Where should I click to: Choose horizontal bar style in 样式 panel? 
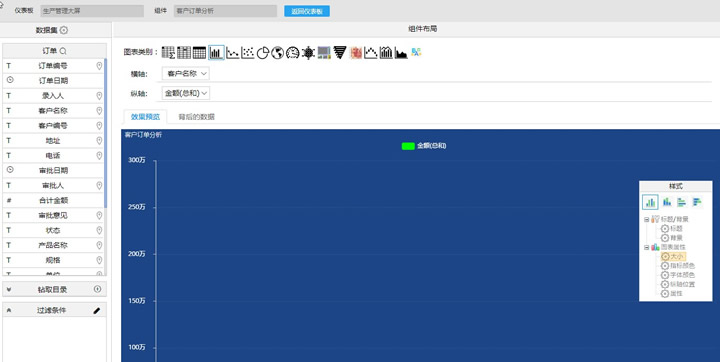coord(682,202)
